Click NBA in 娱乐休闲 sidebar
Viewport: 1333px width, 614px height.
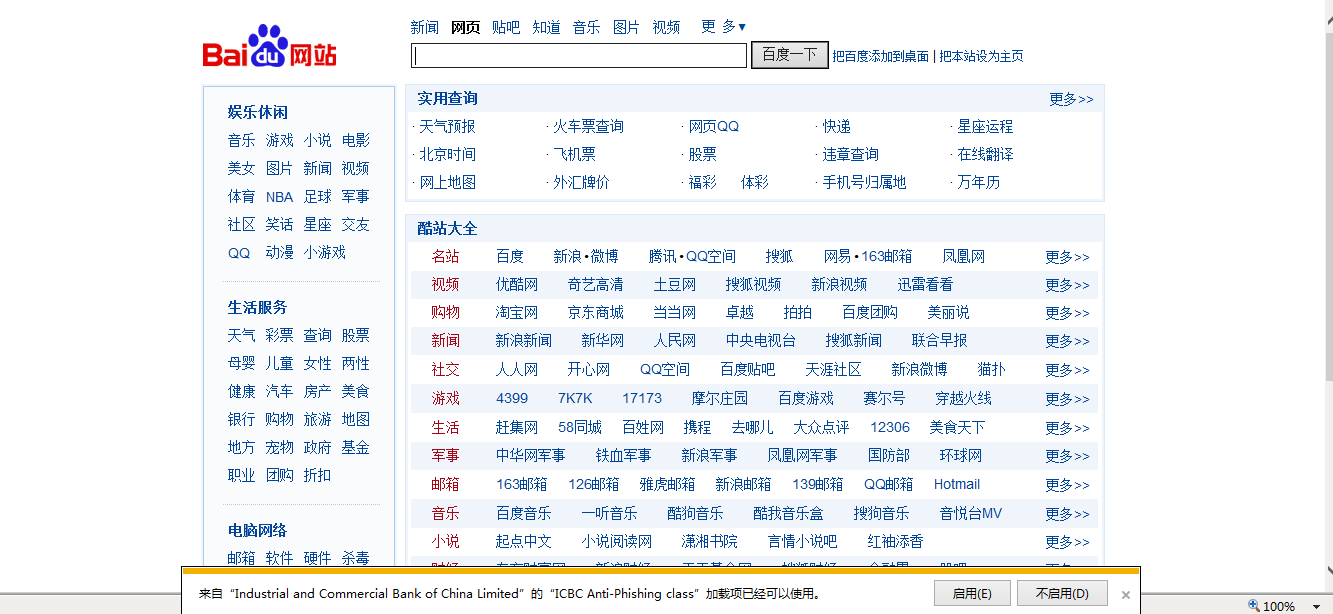click(x=280, y=197)
